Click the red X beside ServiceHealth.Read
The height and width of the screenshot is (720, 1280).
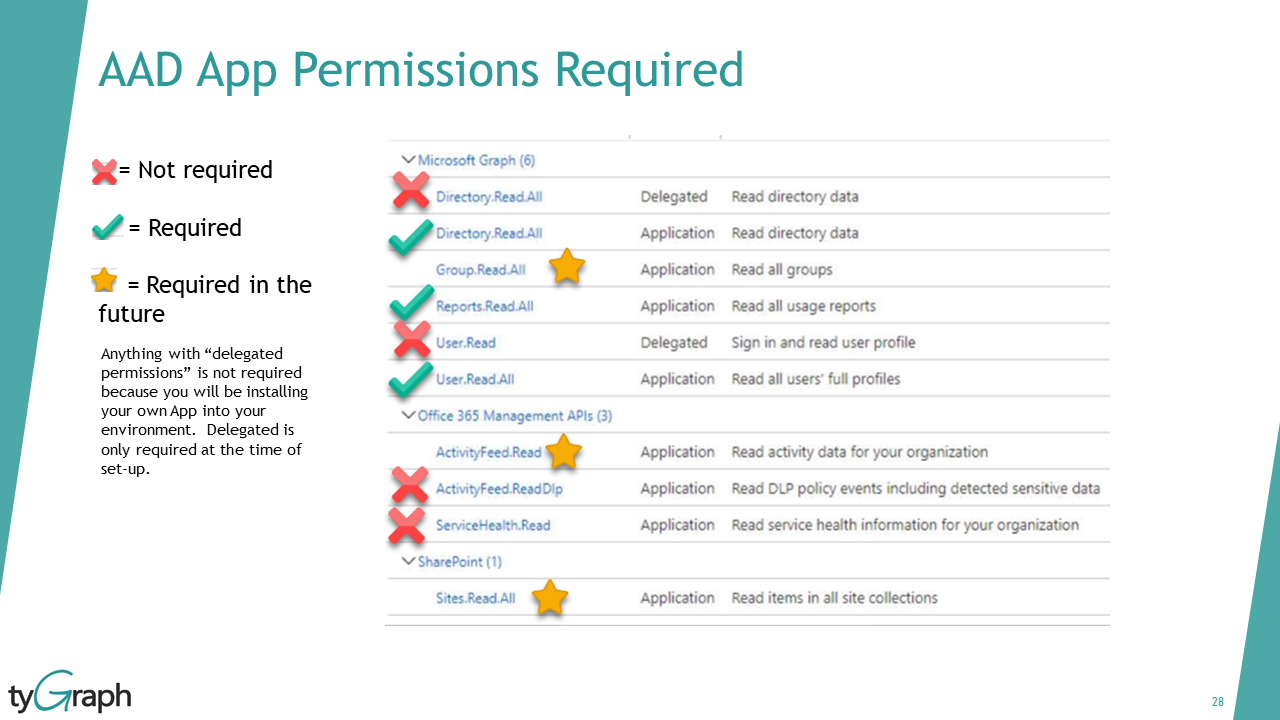[x=407, y=522]
